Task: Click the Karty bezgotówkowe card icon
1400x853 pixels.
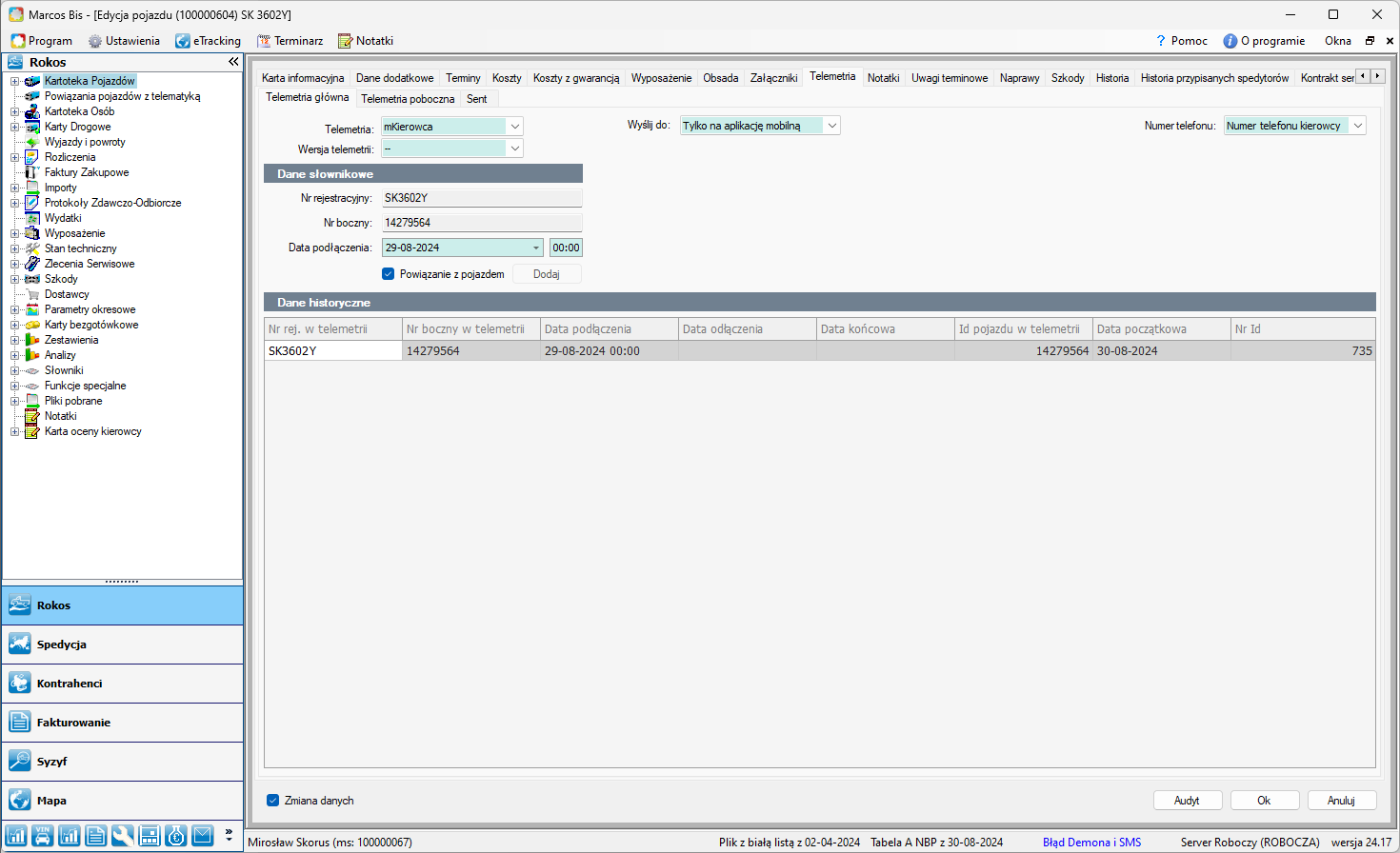Action: tap(32, 325)
